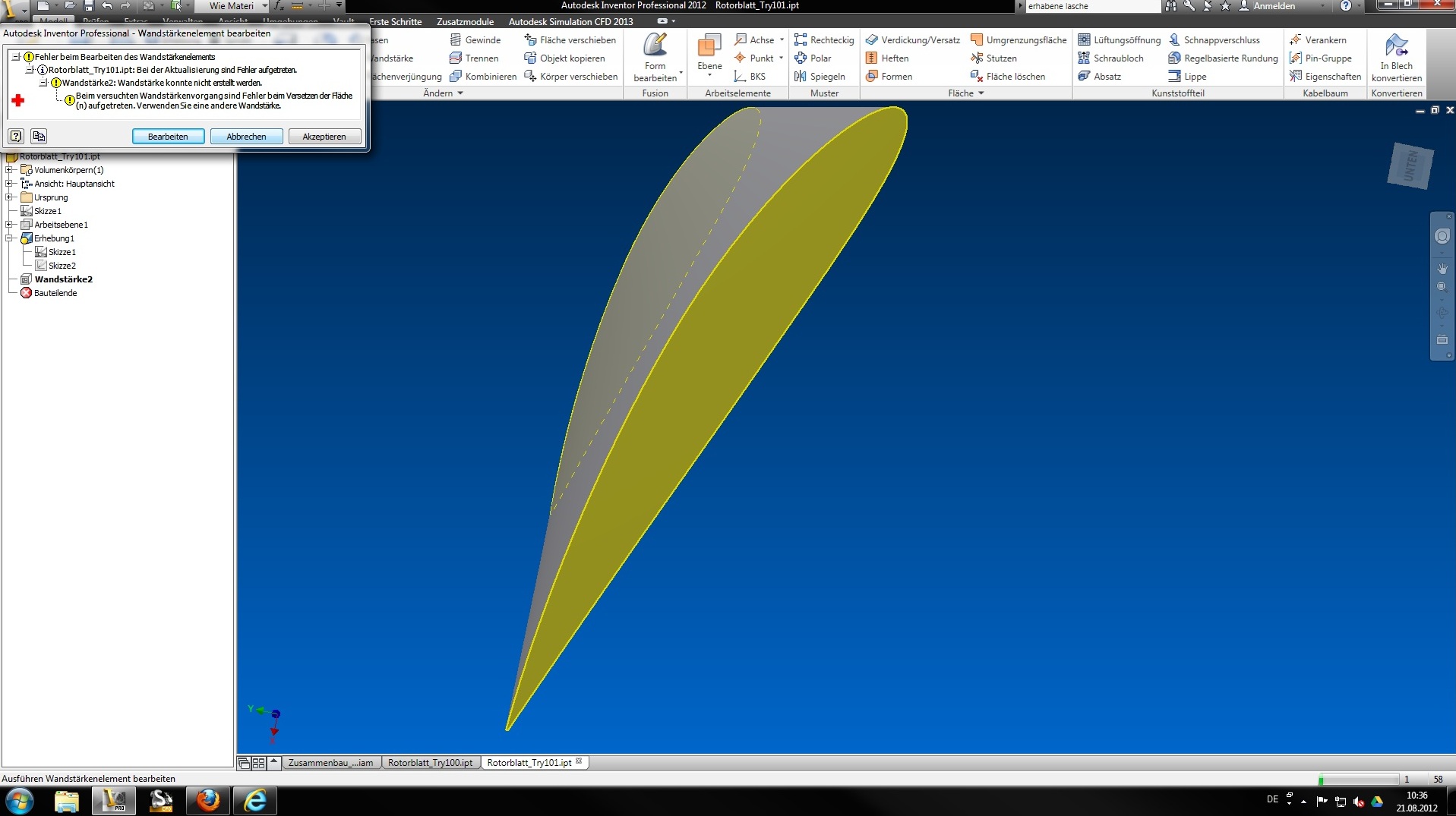Screen dimensions: 1456x816
Task: Collapse the Erhebung1 node
Action: click(9, 238)
